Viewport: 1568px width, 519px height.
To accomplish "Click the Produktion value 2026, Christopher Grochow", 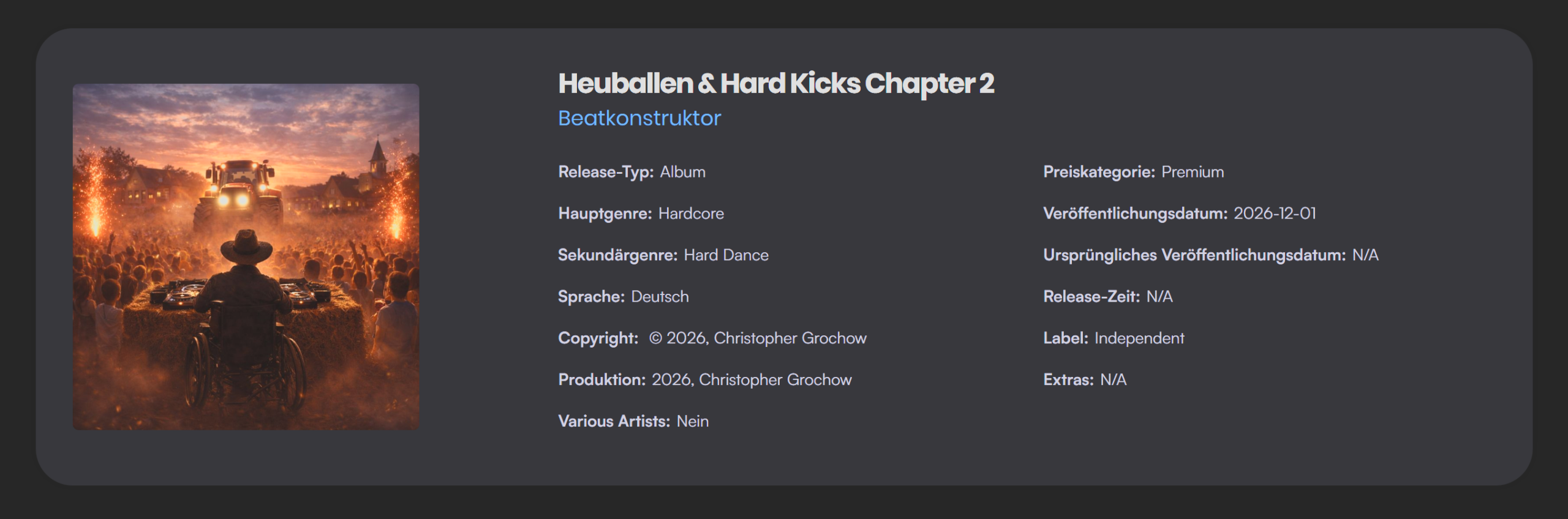I will pyautogui.click(x=752, y=380).
